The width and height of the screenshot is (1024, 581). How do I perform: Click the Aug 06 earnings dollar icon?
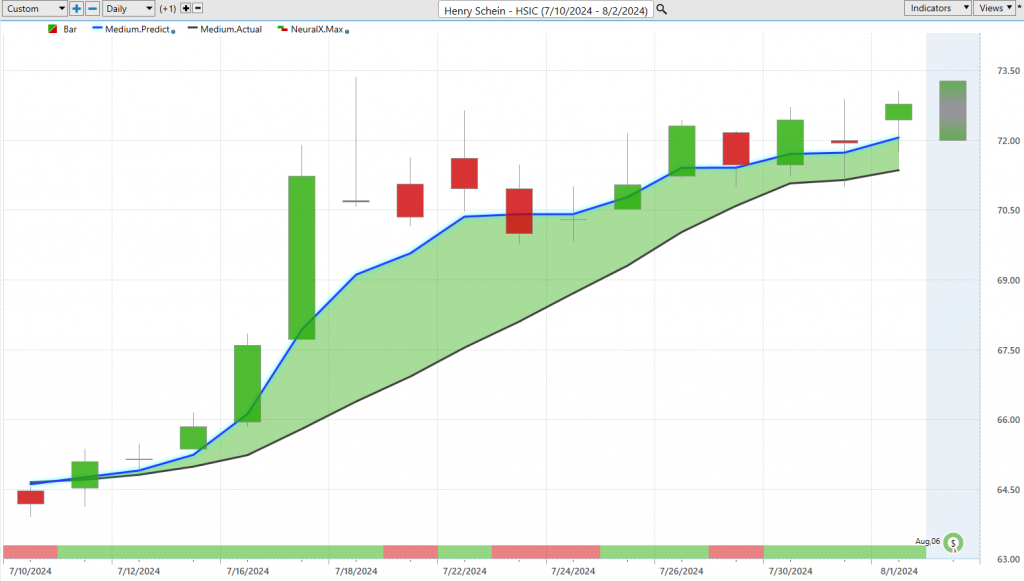(x=954, y=543)
